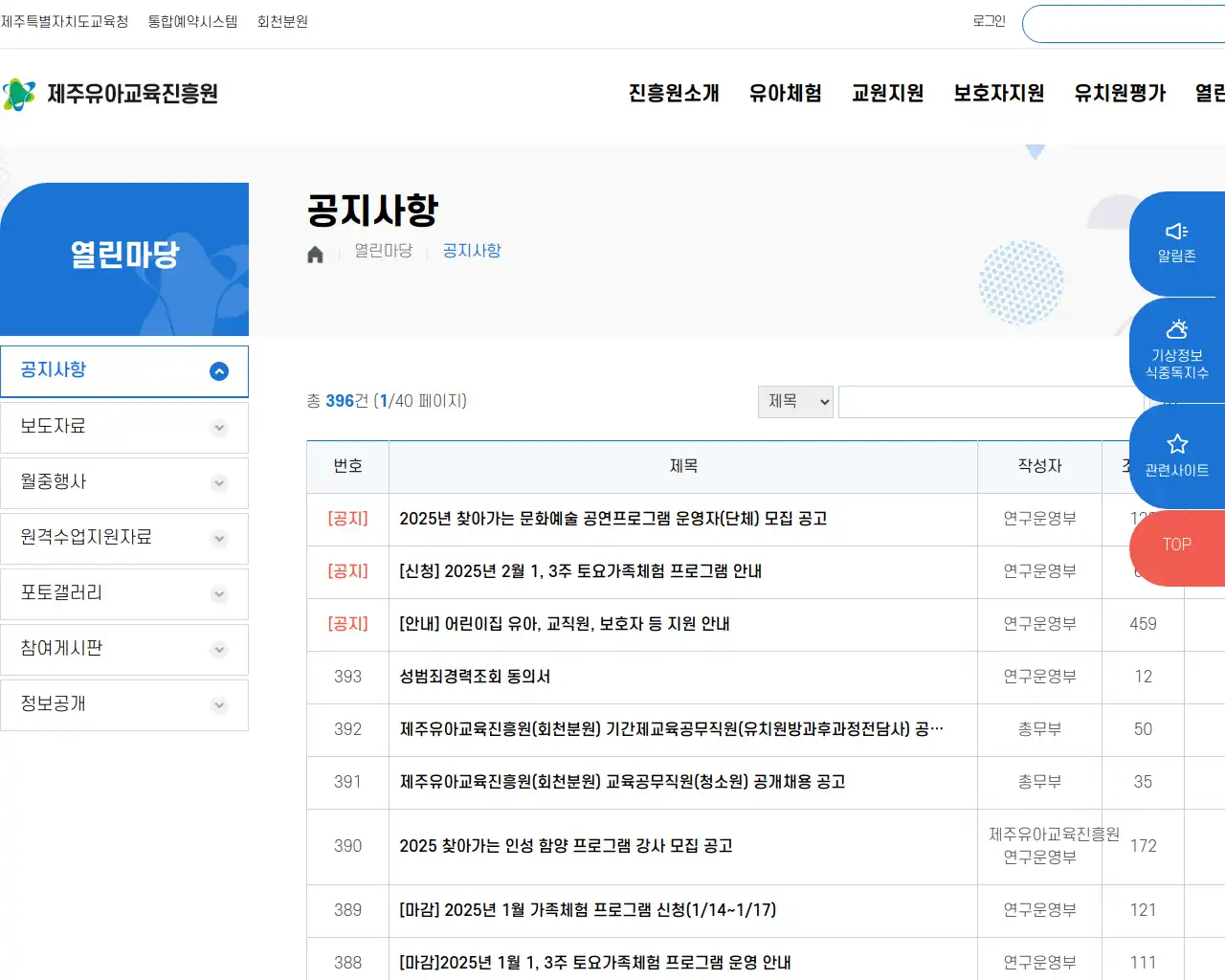Open the 유치원평가 main menu
Image resolution: width=1225 pixels, height=980 pixels.
[x=1121, y=93]
